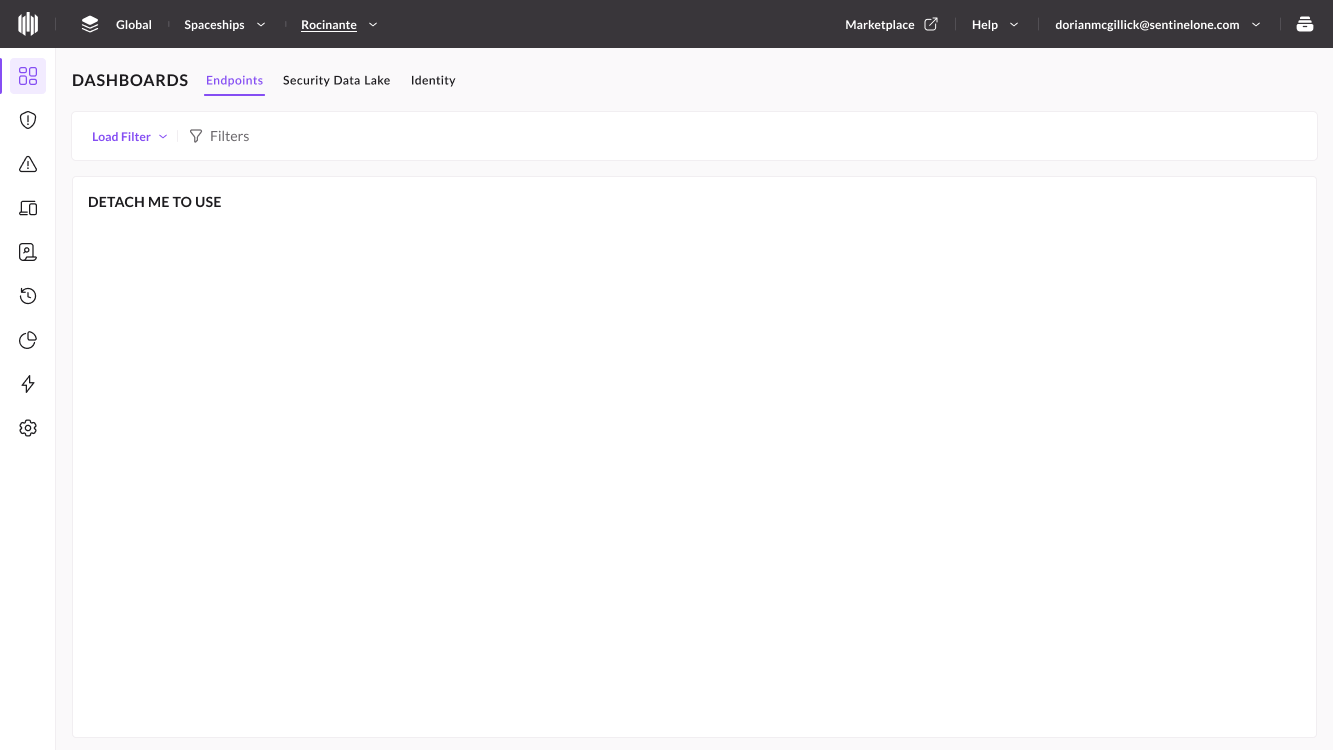This screenshot has width=1333, height=750.
Task: Expand the Help menu
Action: pyautogui.click(x=994, y=25)
